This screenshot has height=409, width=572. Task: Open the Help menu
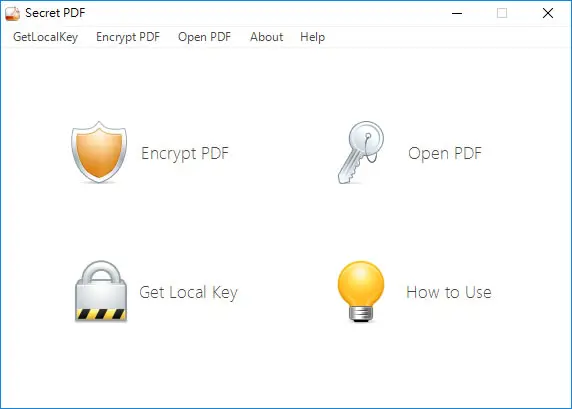[x=313, y=37]
